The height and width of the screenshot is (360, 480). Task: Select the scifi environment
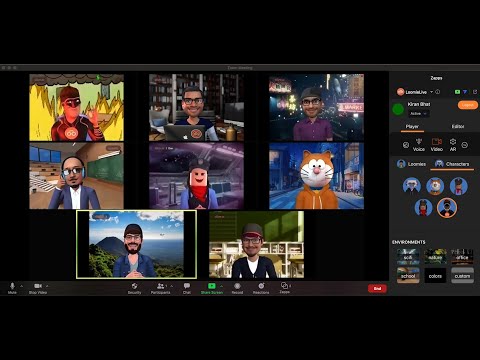[408, 257]
